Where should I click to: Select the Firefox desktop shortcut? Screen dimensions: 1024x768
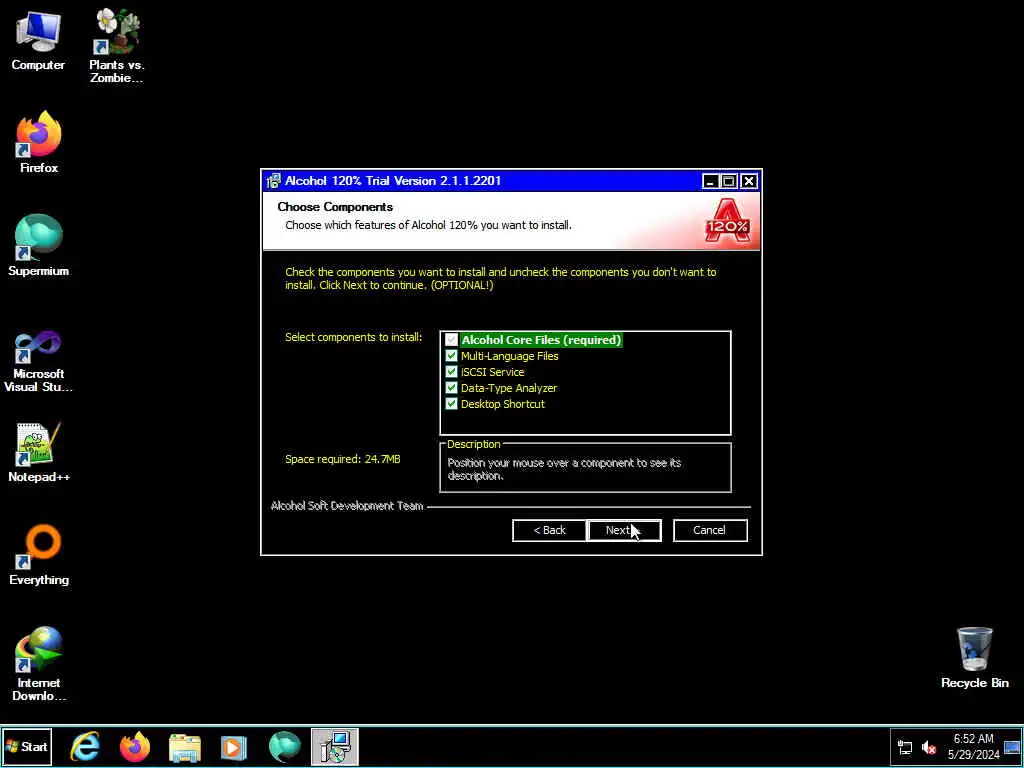click(x=39, y=142)
